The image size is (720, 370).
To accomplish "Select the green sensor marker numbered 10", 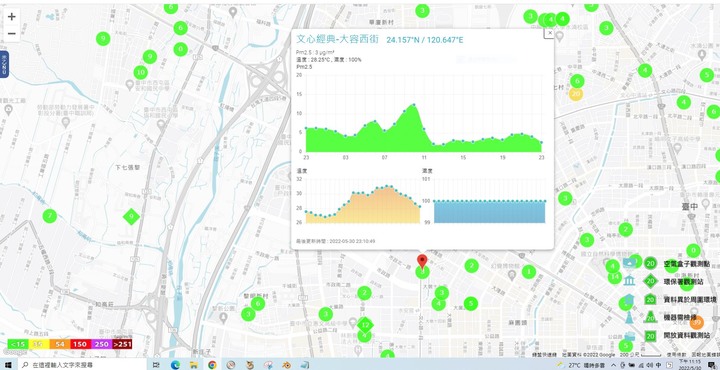I will (141, 73).
